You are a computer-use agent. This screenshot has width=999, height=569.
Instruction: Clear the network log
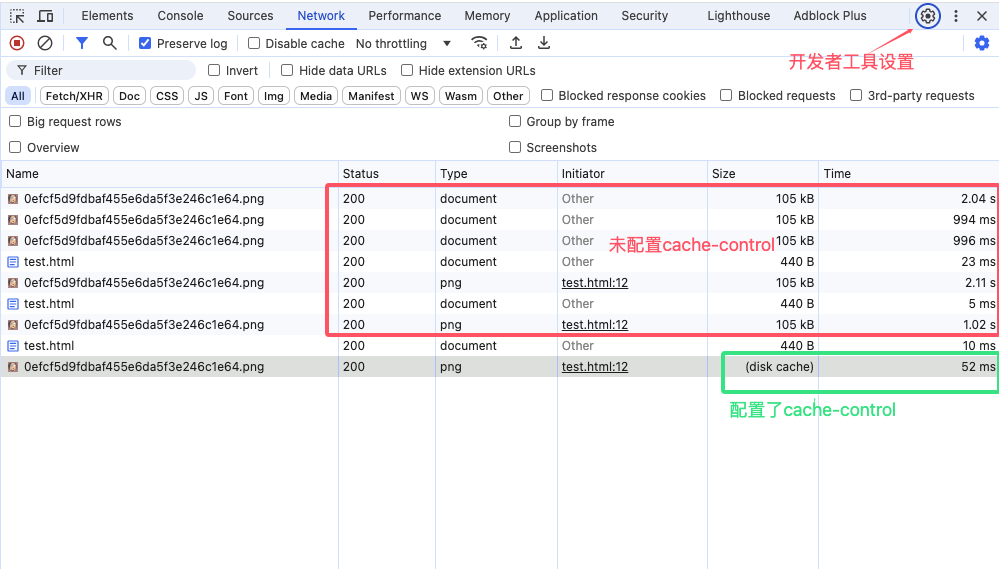45,43
